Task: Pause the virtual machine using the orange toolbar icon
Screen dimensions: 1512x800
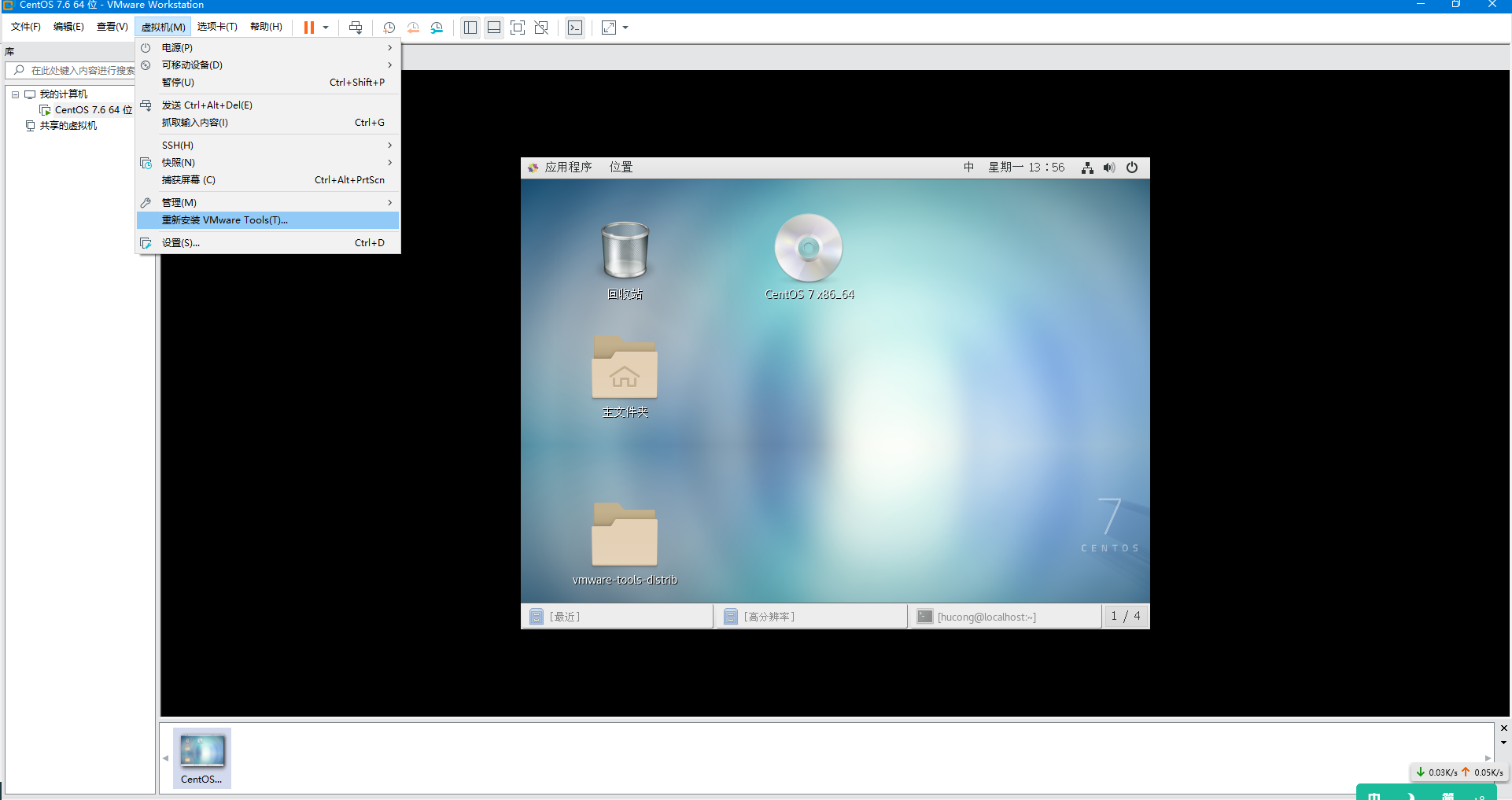Action: tap(309, 28)
